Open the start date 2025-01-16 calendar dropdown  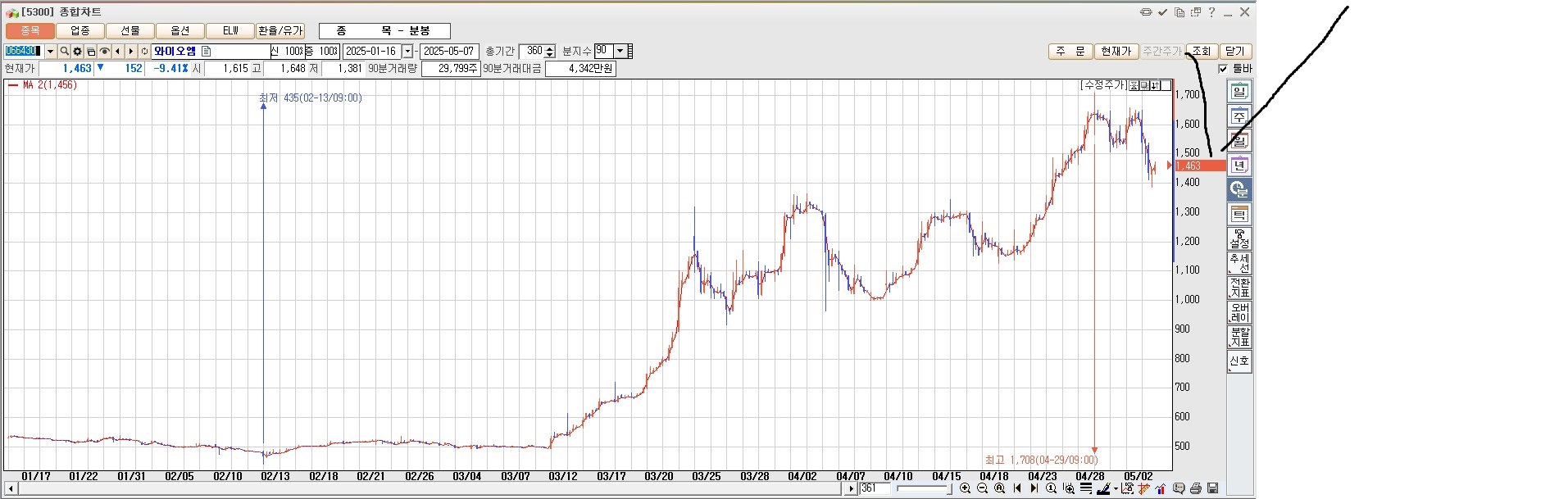pos(407,52)
